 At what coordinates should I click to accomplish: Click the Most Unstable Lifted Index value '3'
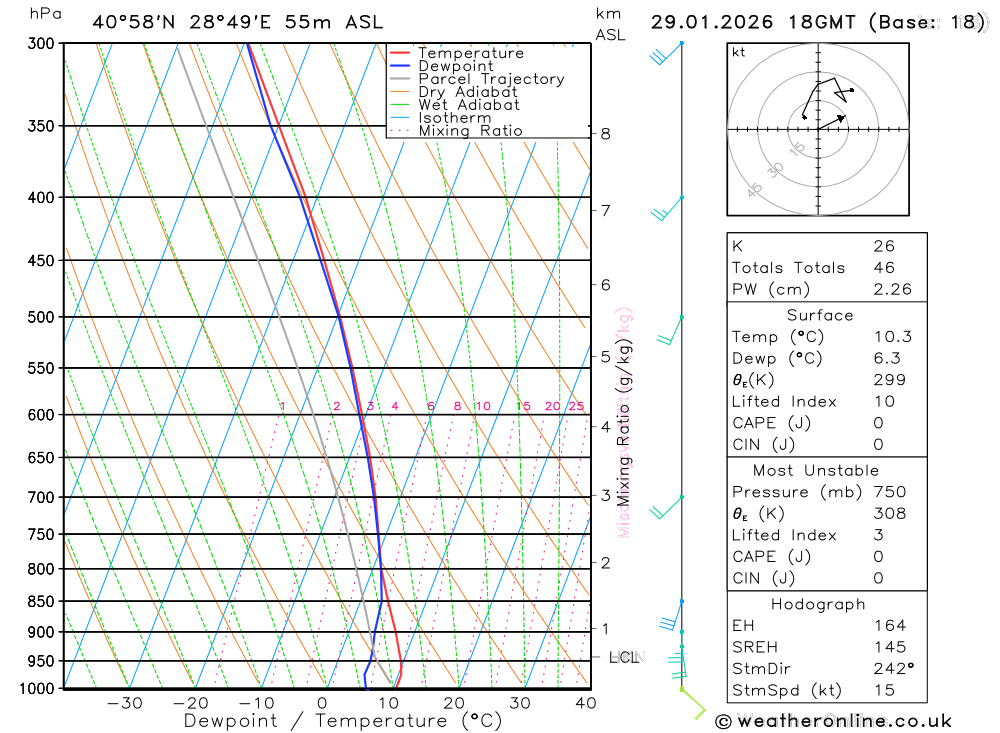click(x=878, y=535)
